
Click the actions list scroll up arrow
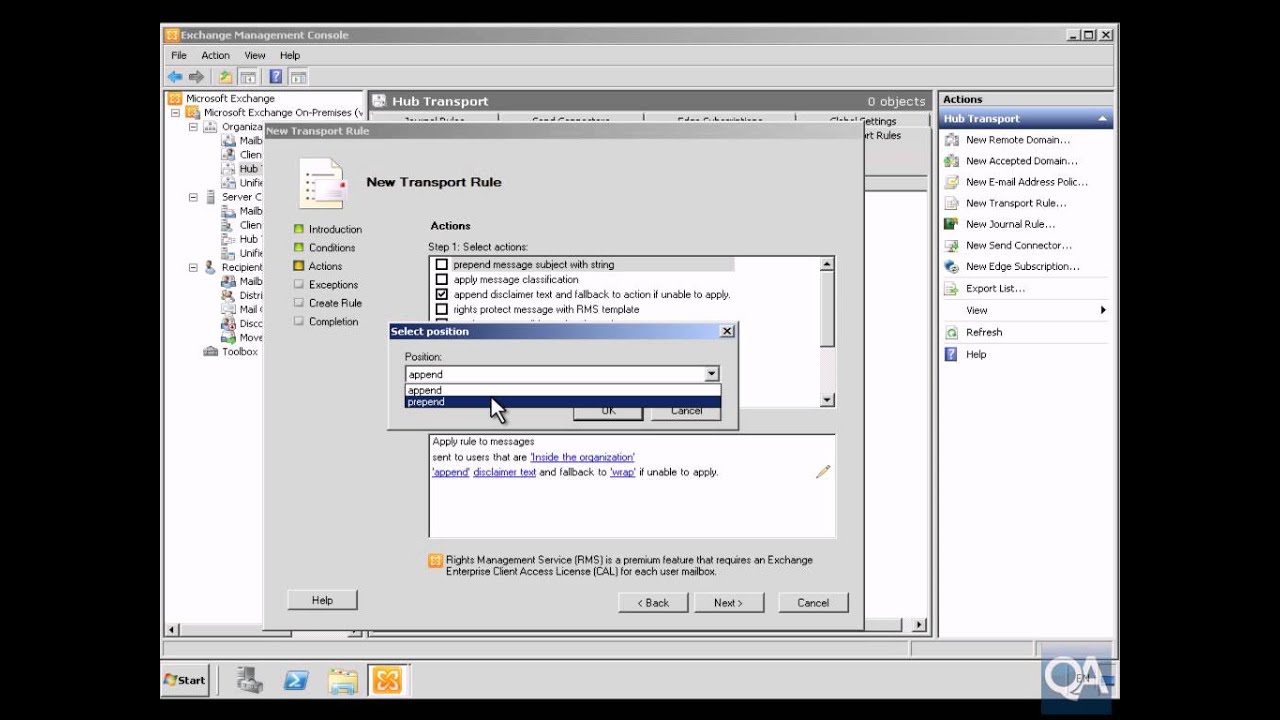827,265
